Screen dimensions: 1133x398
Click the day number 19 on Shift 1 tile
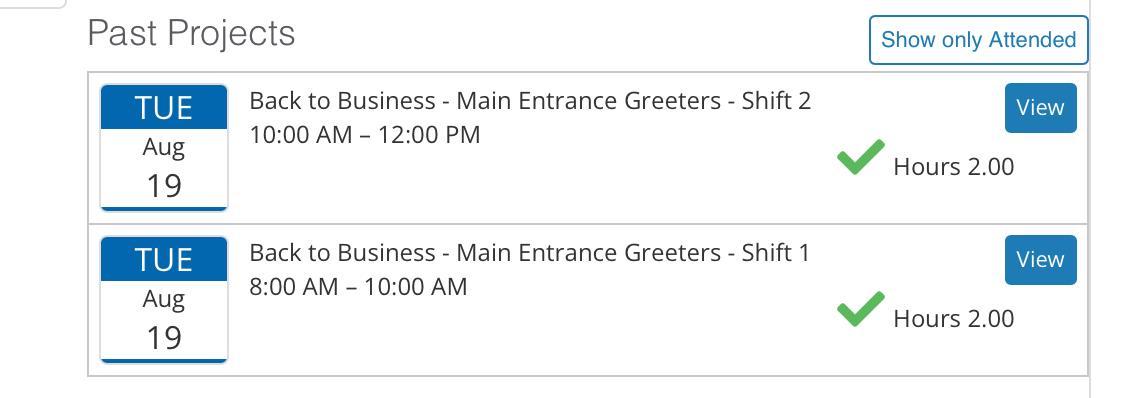click(164, 337)
